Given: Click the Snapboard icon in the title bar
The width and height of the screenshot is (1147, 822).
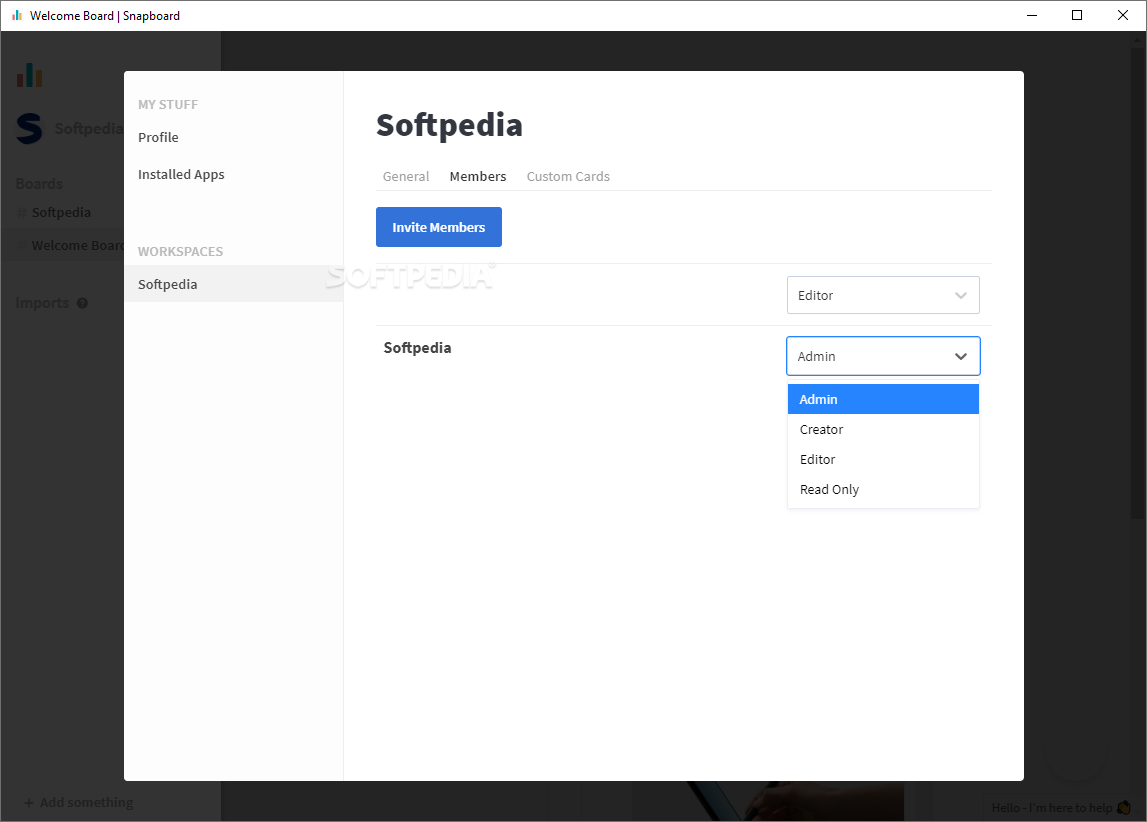Looking at the screenshot, I should pyautogui.click(x=17, y=15).
